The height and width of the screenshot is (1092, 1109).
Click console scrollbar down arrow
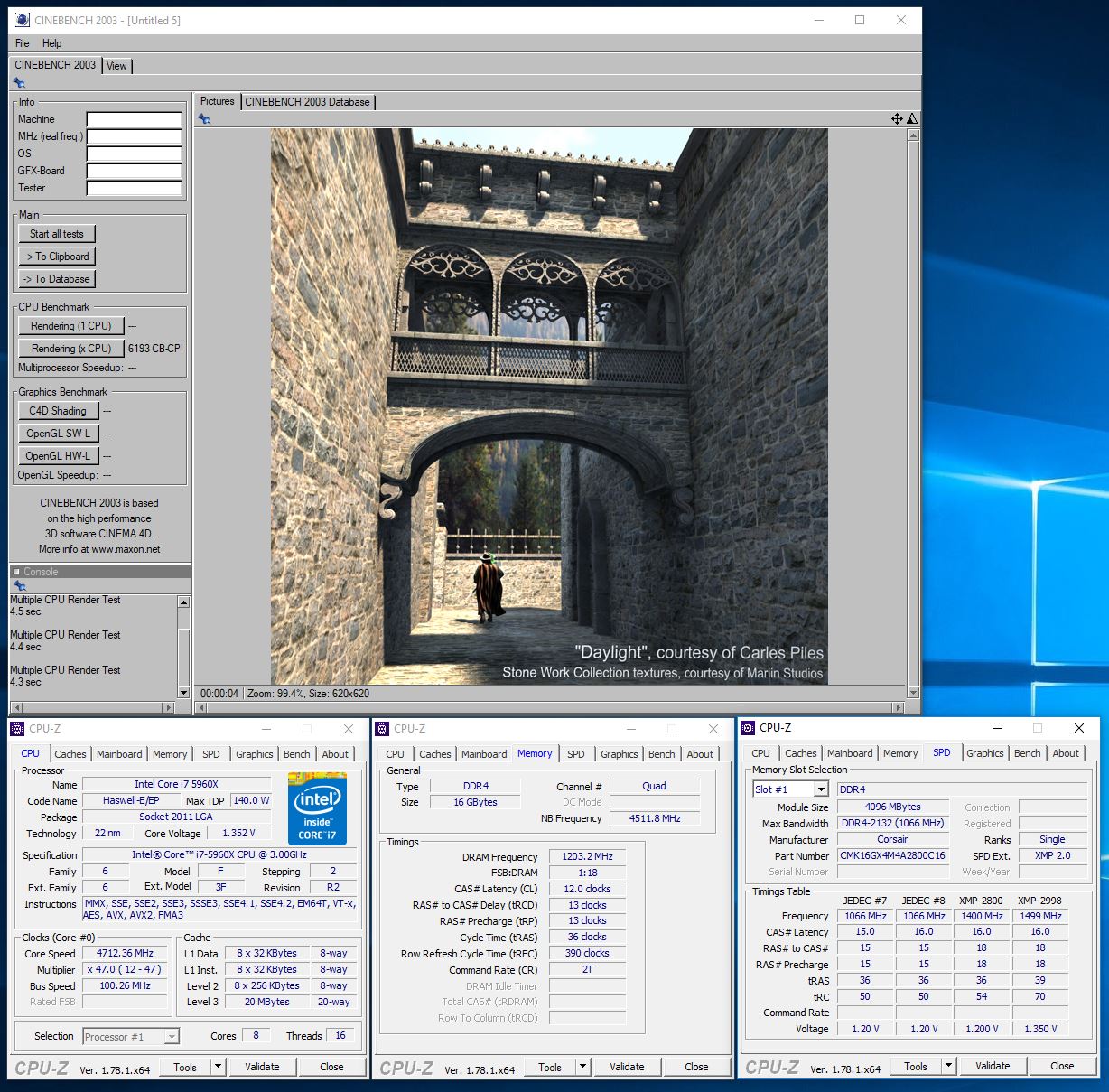184,693
